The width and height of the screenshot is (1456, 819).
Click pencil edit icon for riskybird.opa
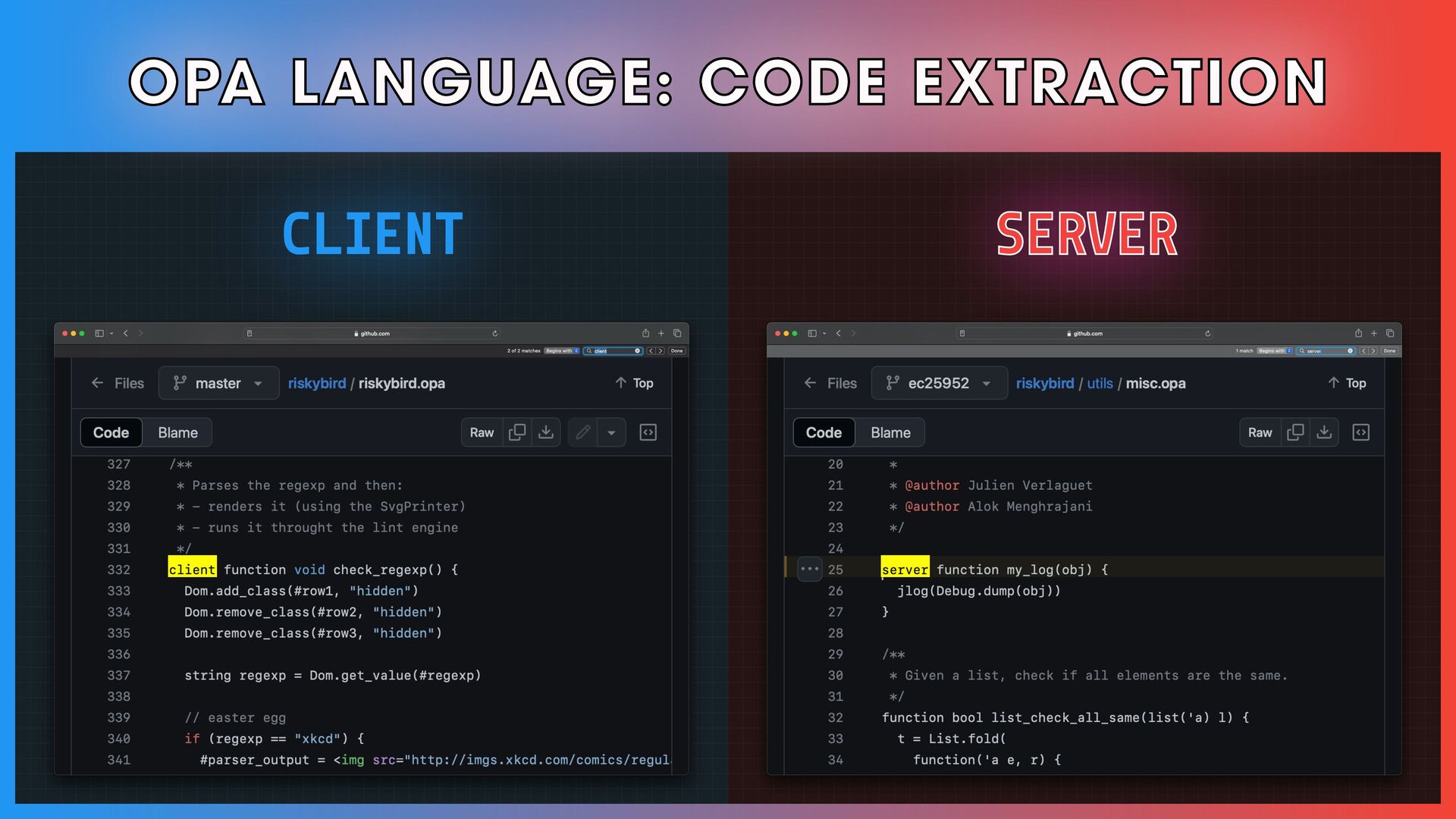point(582,432)
